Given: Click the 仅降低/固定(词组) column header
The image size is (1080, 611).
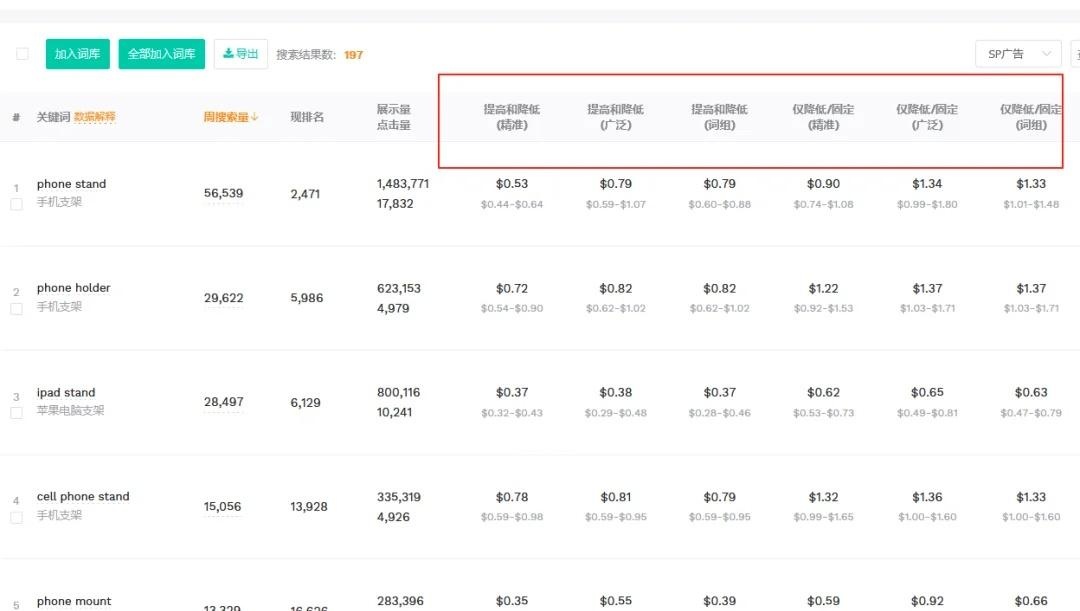Looking at the screenshot, I should tap(1031, 117).
